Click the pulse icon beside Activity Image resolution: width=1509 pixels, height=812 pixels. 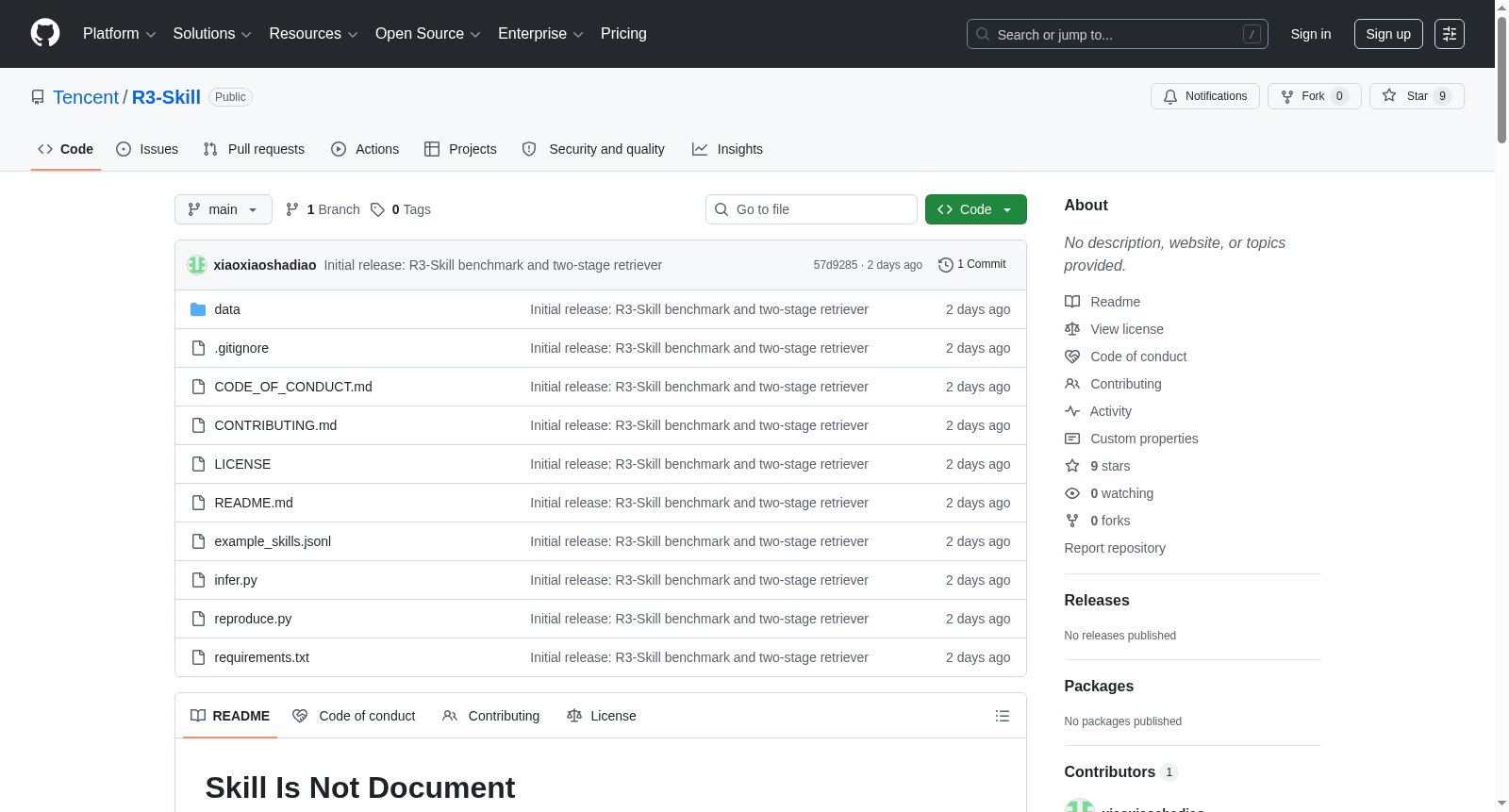coord(1072,411)
